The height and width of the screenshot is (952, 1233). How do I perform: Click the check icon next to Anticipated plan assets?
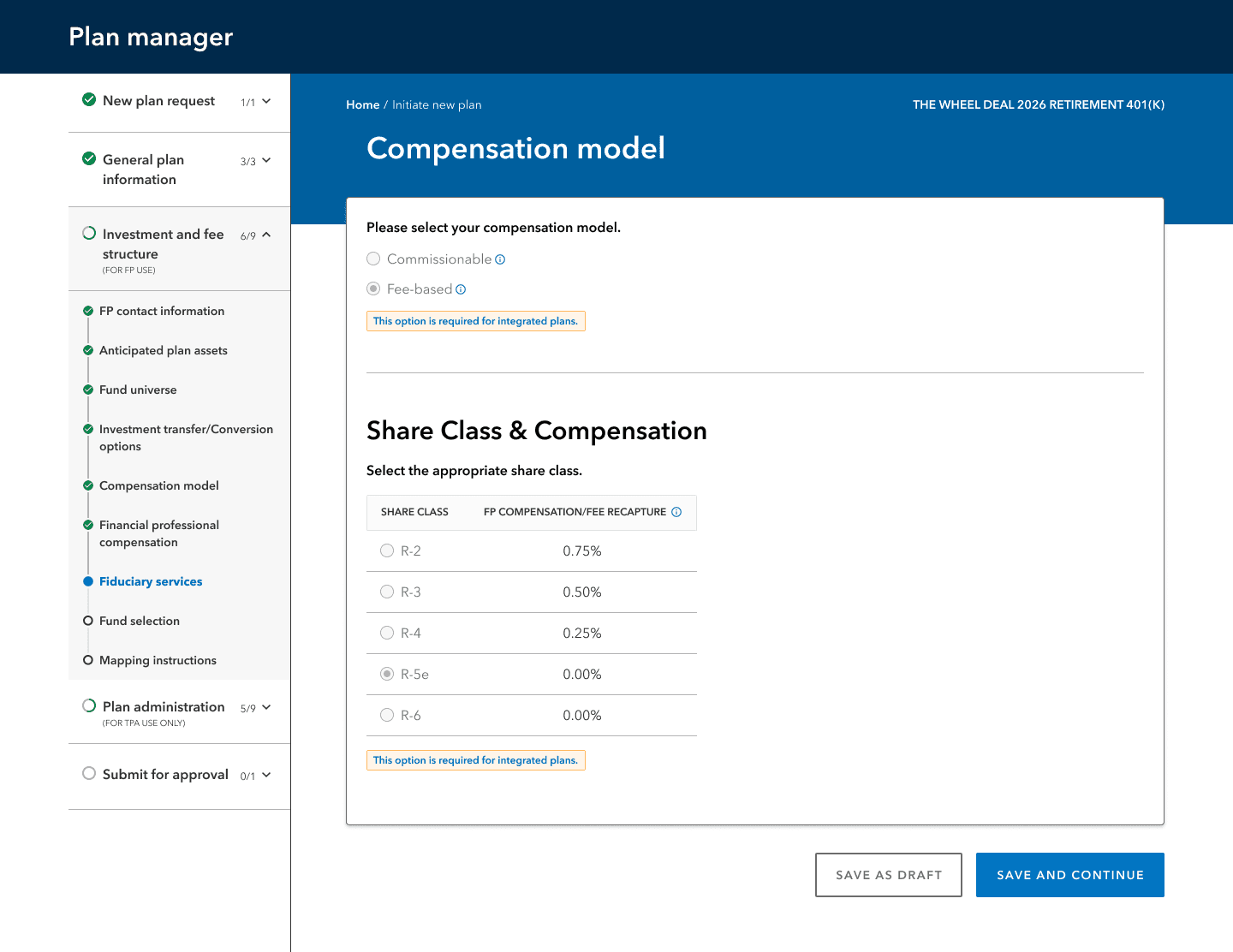click(x=88, y=350)
